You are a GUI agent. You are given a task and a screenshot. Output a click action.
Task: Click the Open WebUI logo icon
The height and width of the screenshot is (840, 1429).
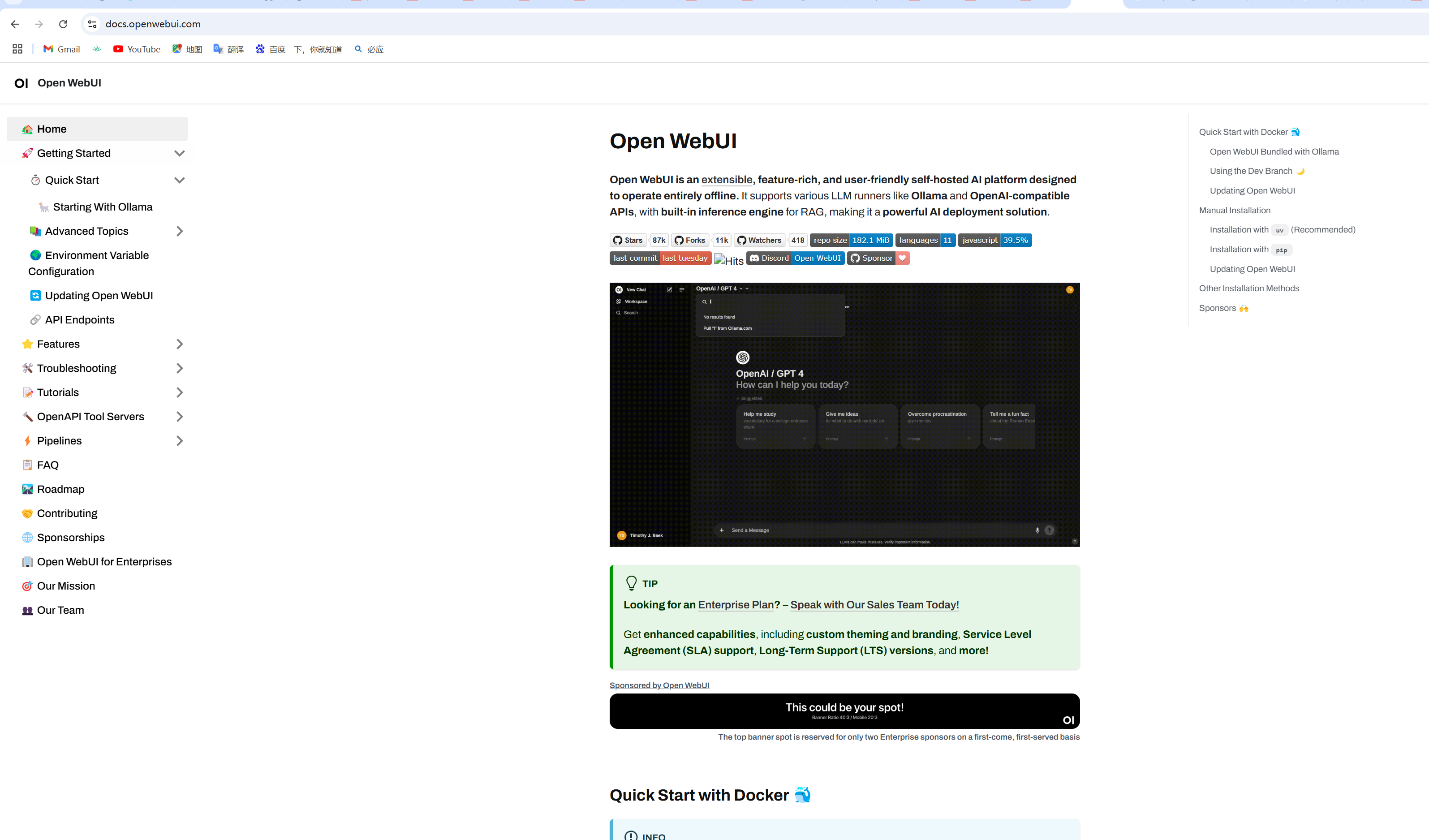tap(22, 83)
